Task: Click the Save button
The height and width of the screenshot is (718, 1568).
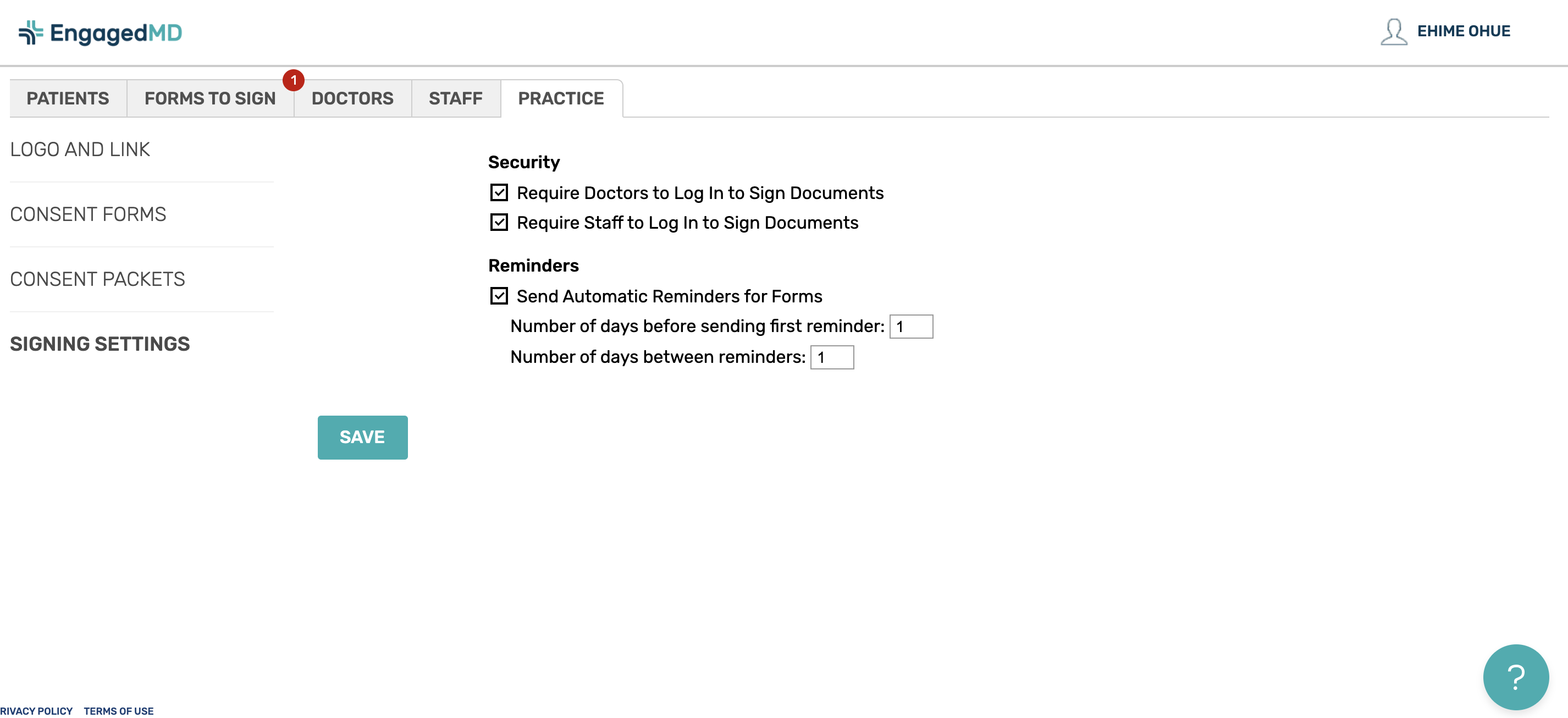Action: 362,437
